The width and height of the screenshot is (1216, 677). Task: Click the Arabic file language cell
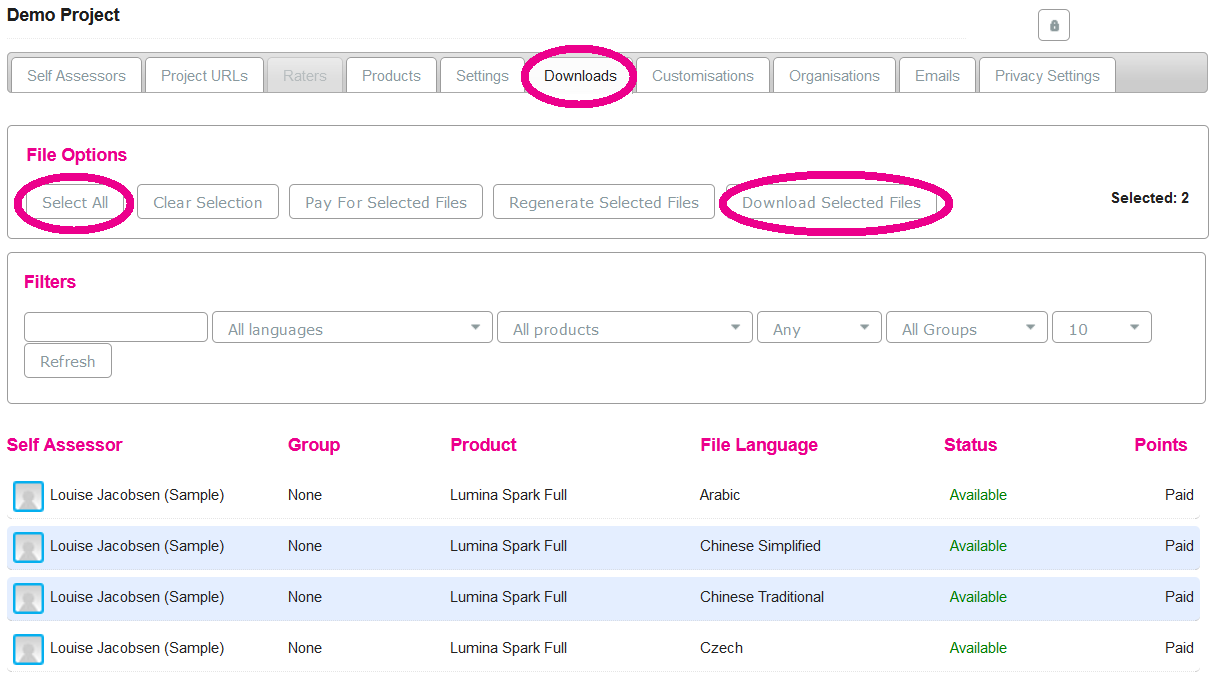coord(720,495)
